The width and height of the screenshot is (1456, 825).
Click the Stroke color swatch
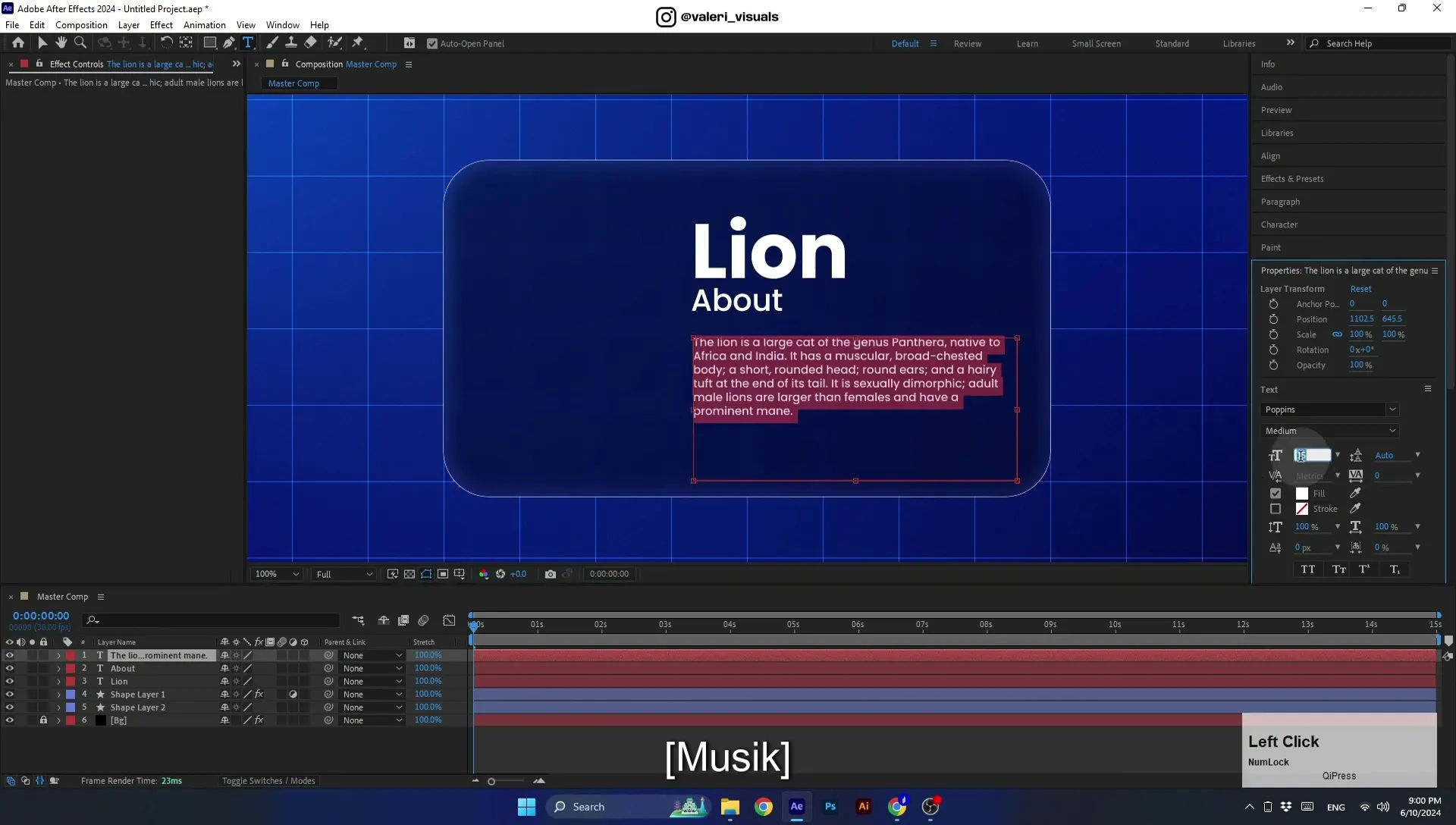point(1302,509)
